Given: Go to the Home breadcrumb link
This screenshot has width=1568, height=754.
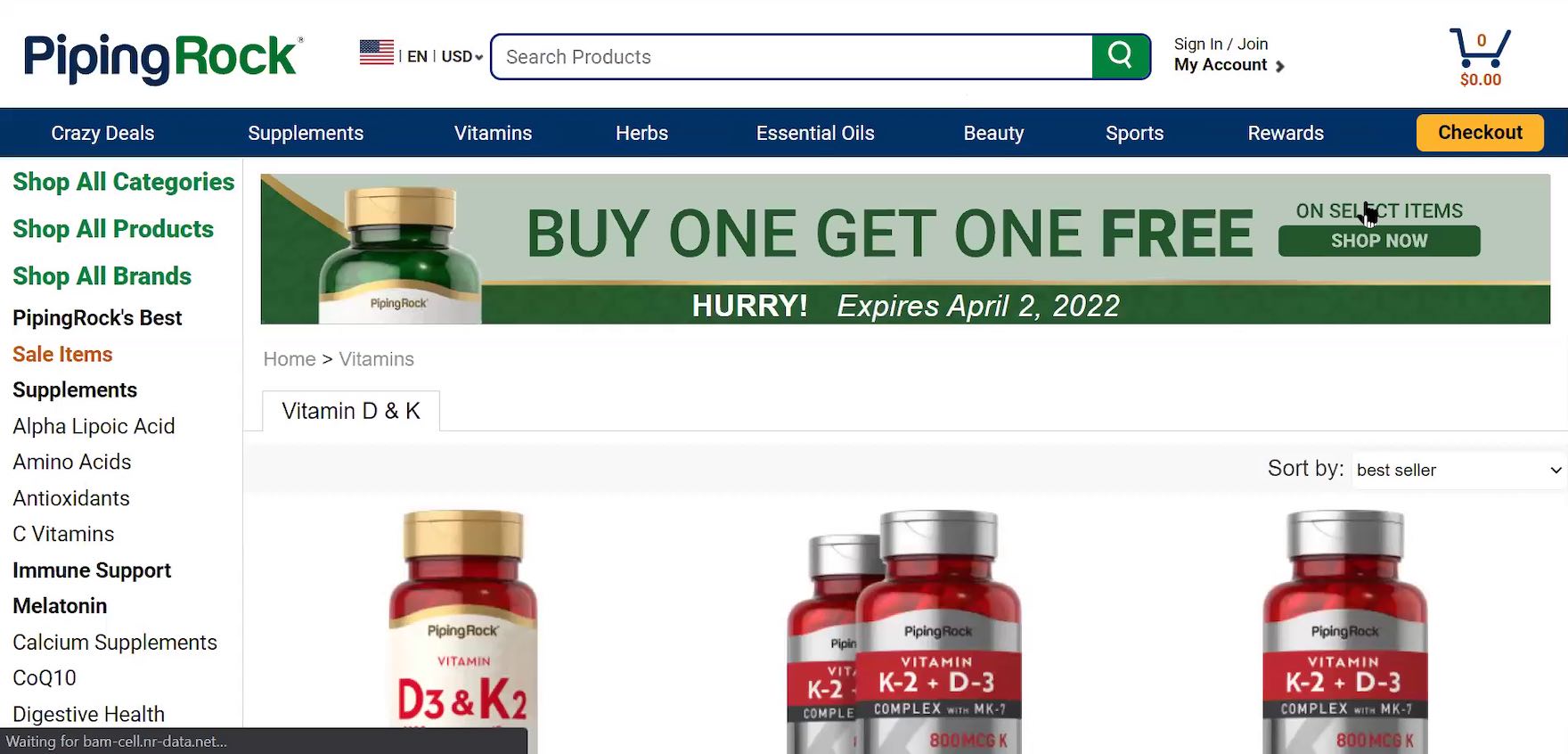Looking at the screenshot, I should pos(290,359).
